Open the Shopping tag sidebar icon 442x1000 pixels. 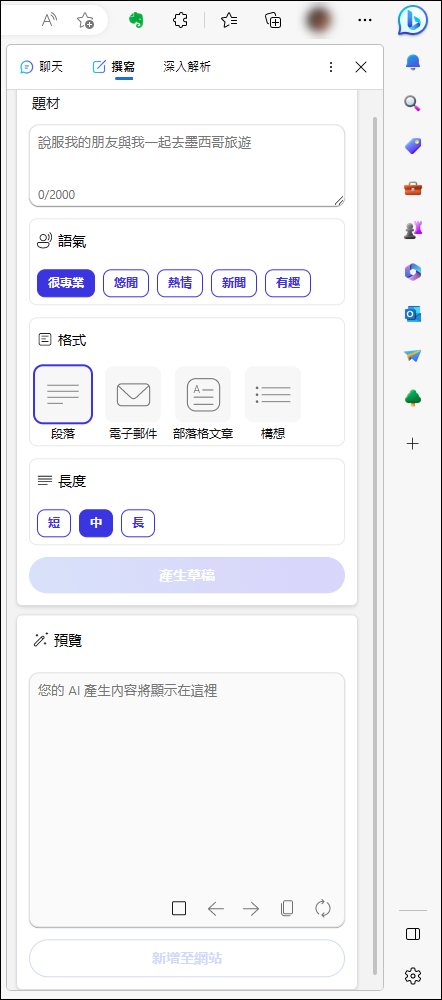pyautogui.click(x=413, y=146)
